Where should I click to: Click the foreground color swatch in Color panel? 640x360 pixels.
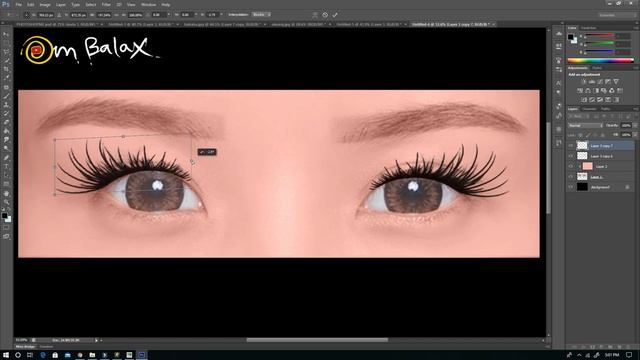point(571,37)
